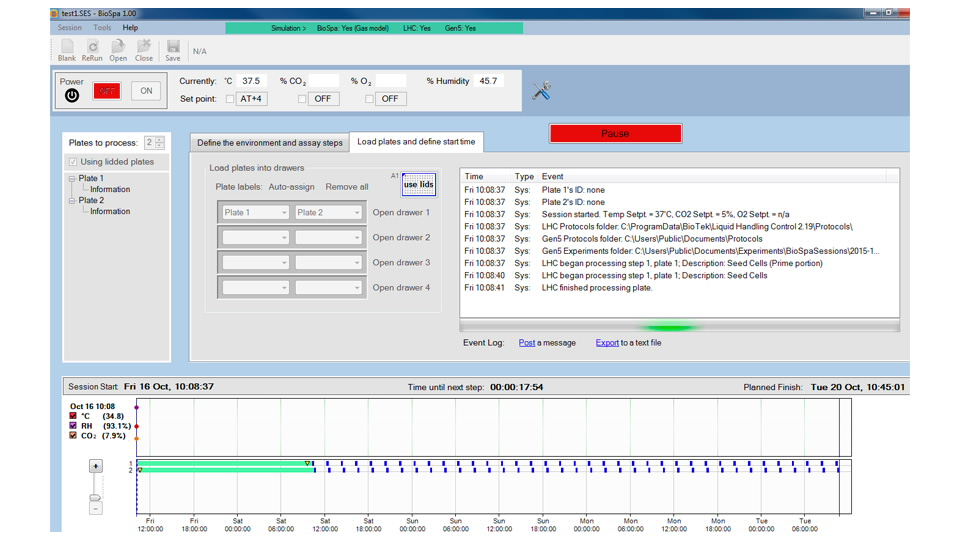This screenshot has height=540, width=960.
Task: Click the Close session toolbar icon
Action: tap(144, 50)
